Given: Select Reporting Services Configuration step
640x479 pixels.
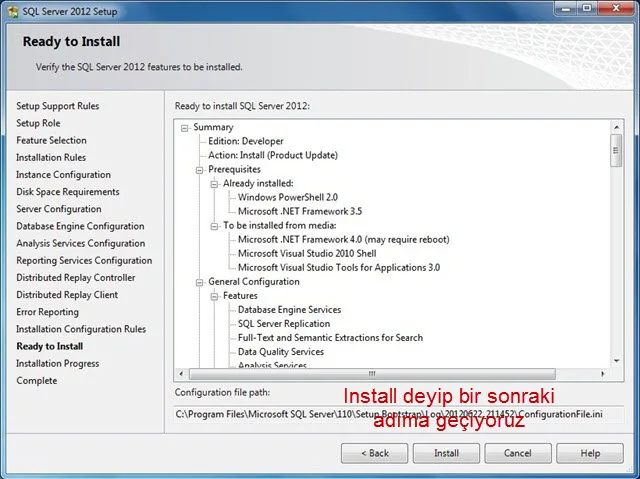Looking at the screenshot, I should point(84,260).
